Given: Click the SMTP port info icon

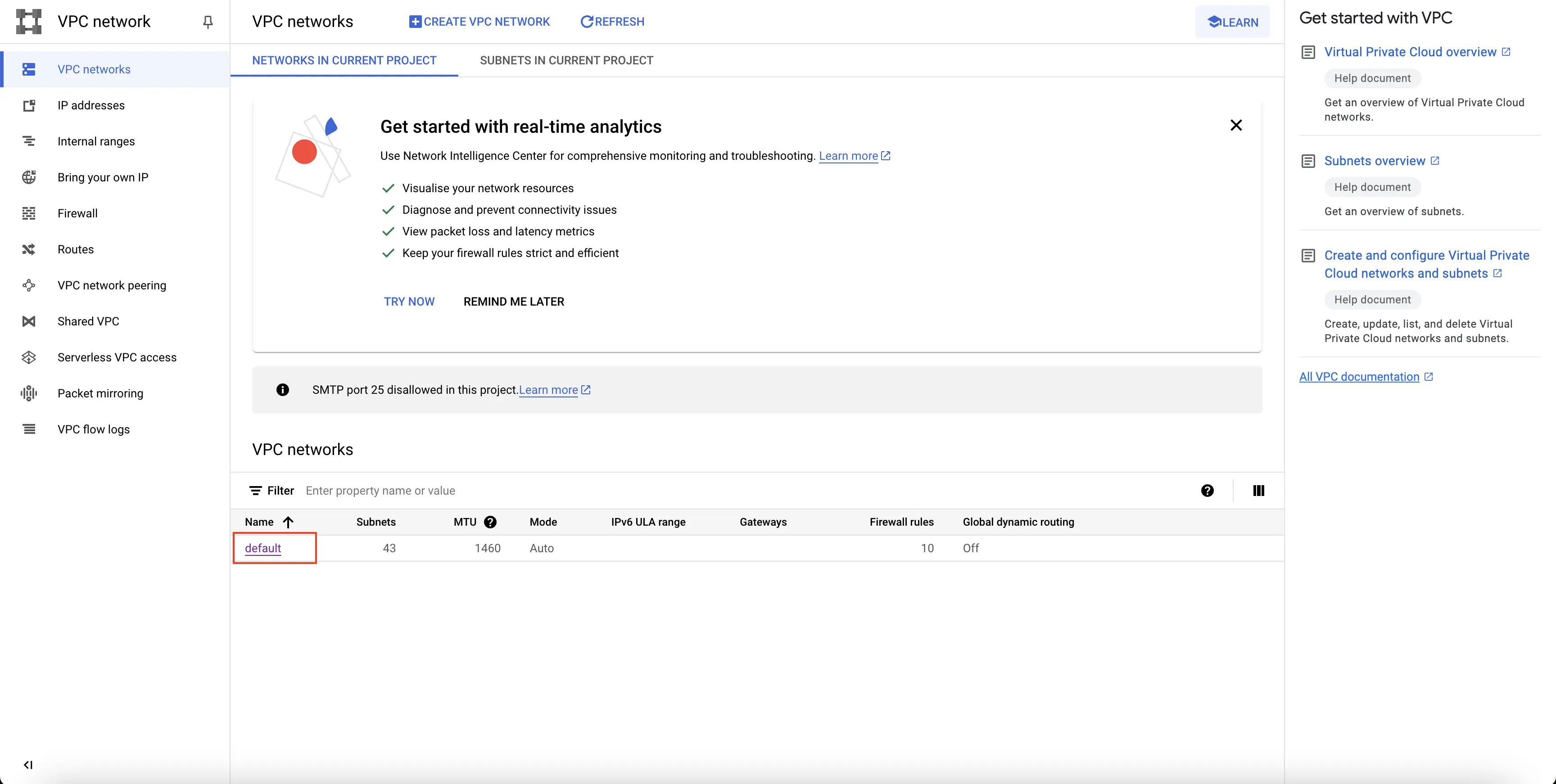Looking at the screenshot, I should (282, 390).
